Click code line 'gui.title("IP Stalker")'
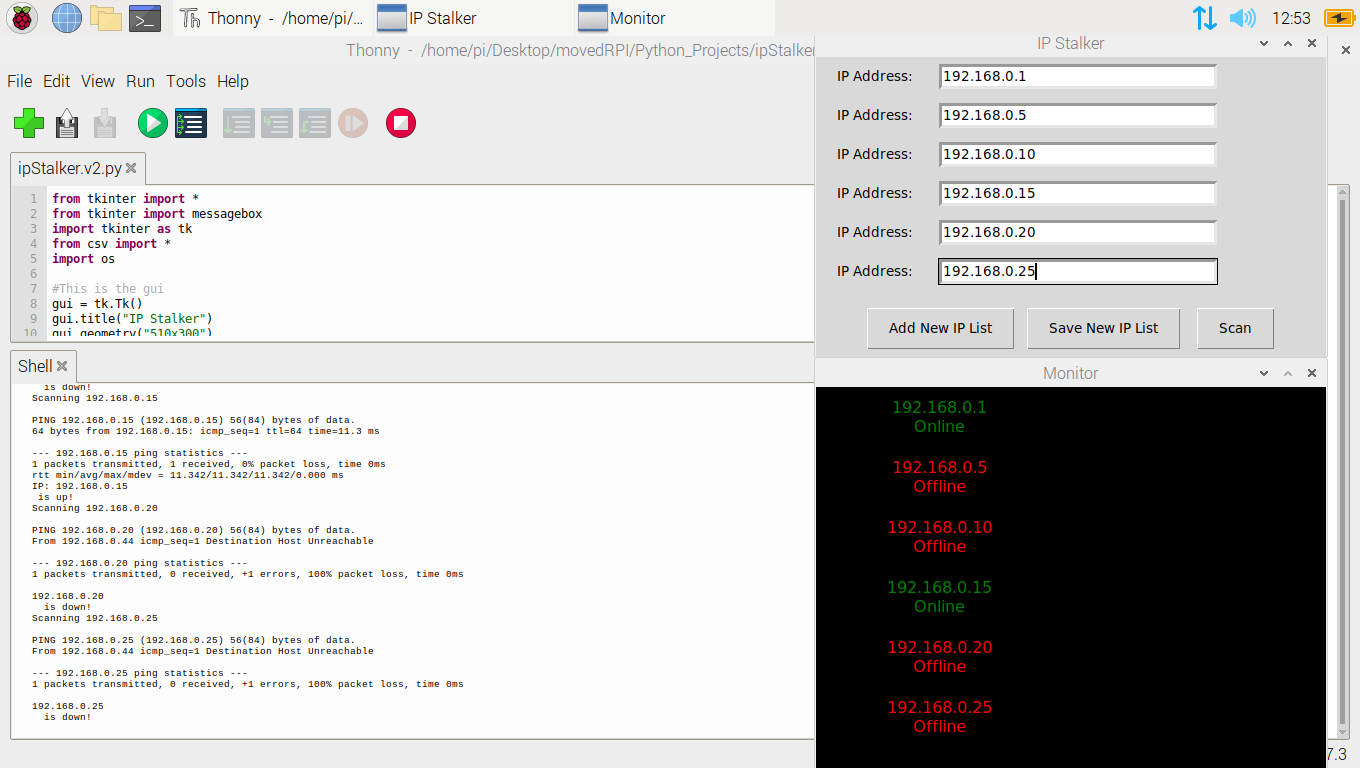The height and width of the screenshot is (768, 1360). [x=133, y=319]
